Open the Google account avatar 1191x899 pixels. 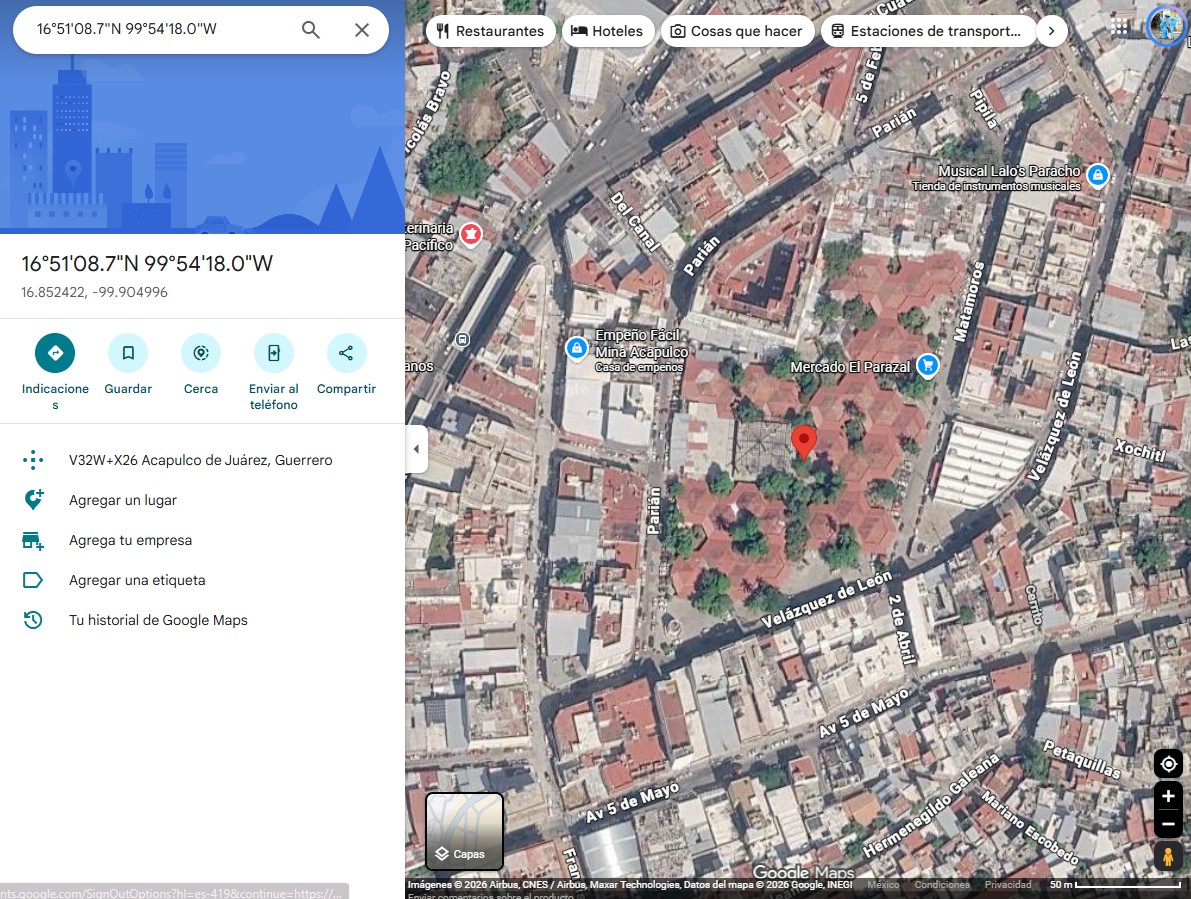pos(1165,26)
